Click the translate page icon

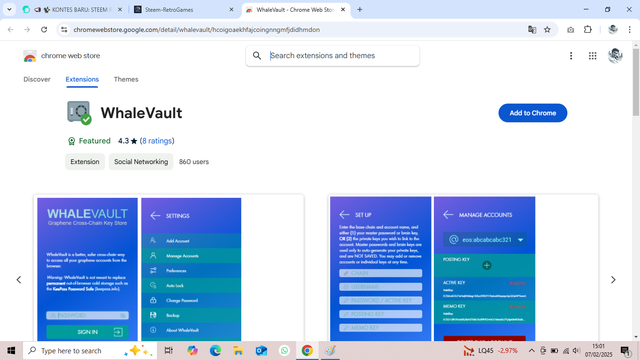532,30
